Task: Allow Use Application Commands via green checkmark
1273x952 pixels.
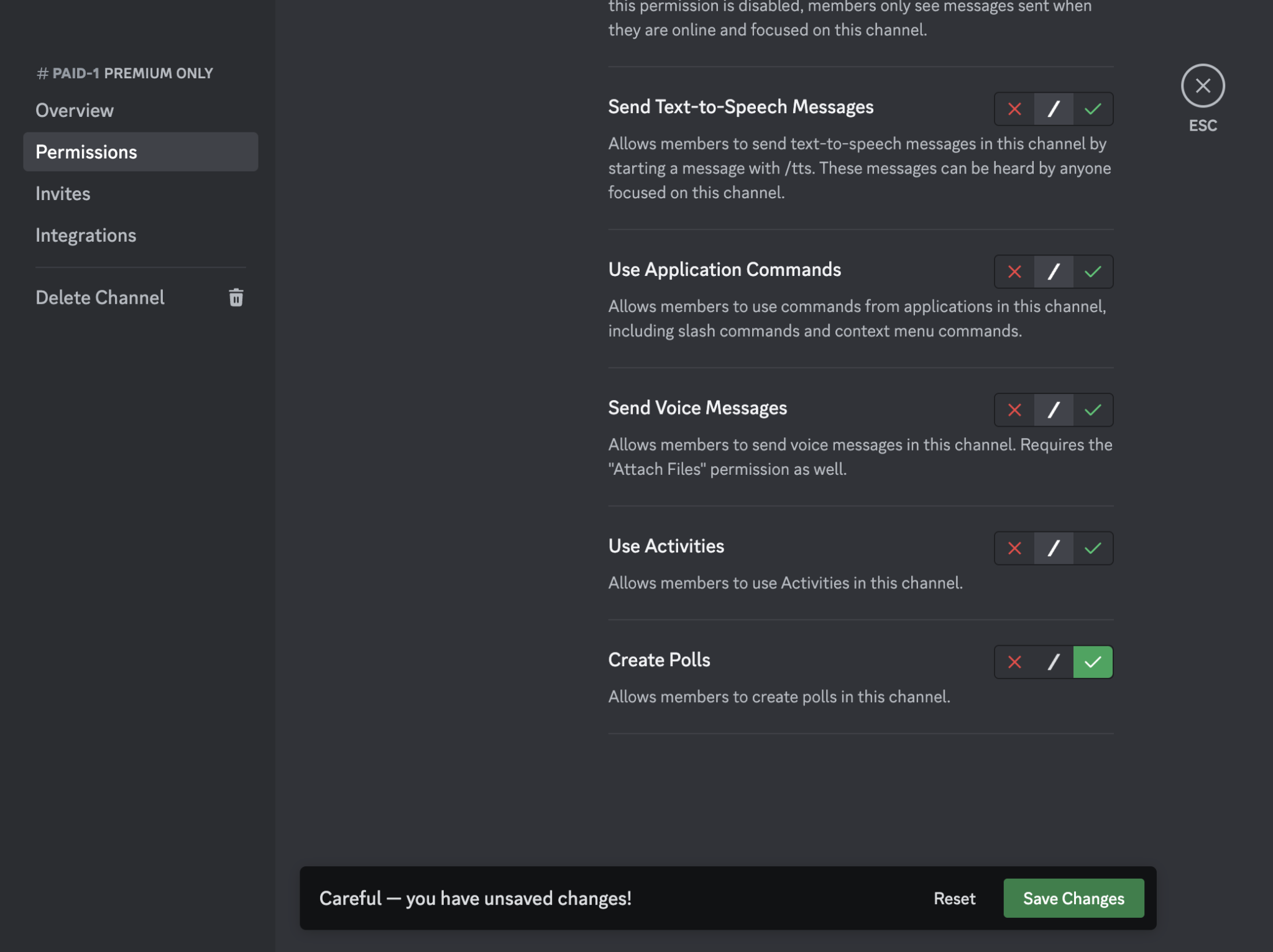Action: point(1093,272)
